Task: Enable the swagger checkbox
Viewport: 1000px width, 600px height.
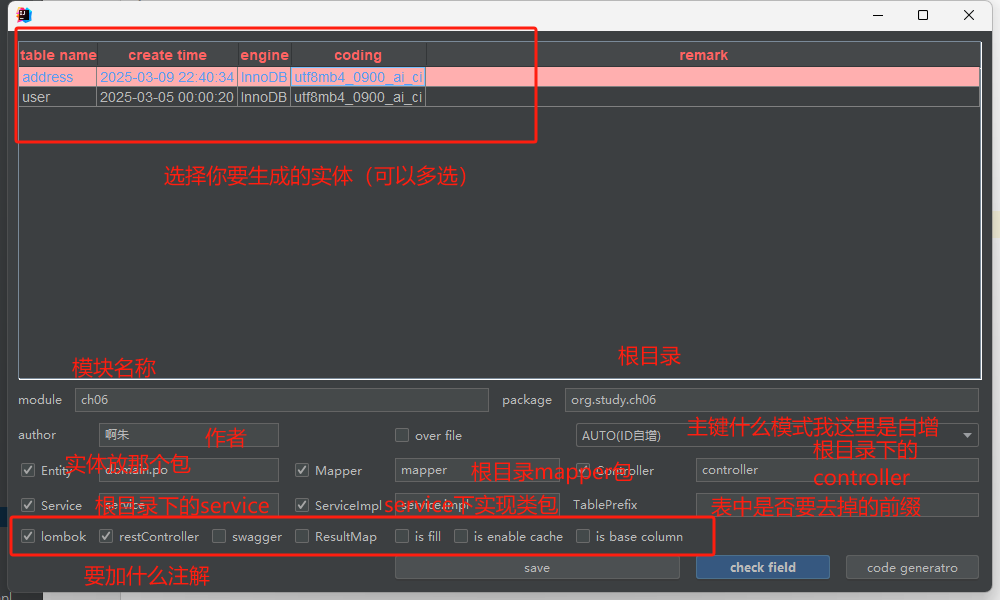Action: coord(218,536)
